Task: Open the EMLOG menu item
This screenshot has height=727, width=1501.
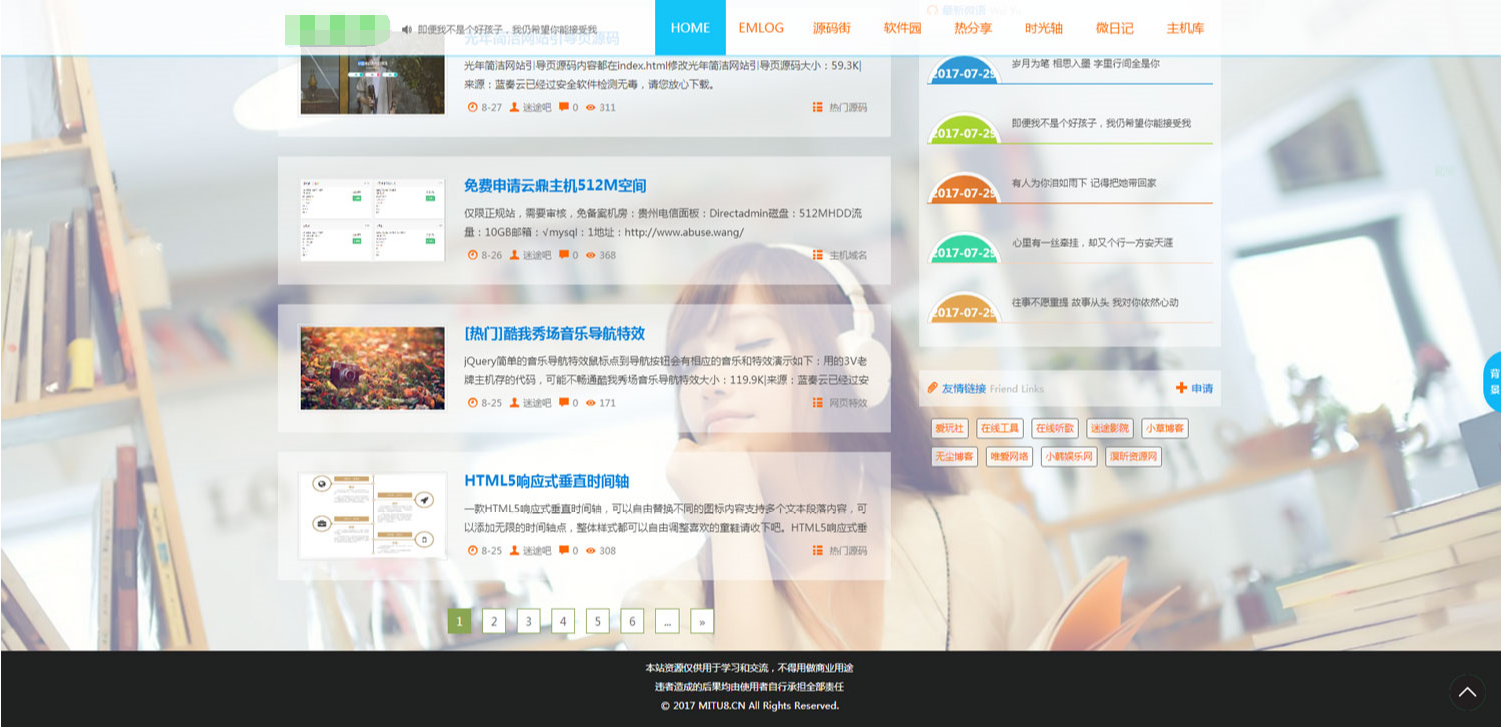Action: 761,28
